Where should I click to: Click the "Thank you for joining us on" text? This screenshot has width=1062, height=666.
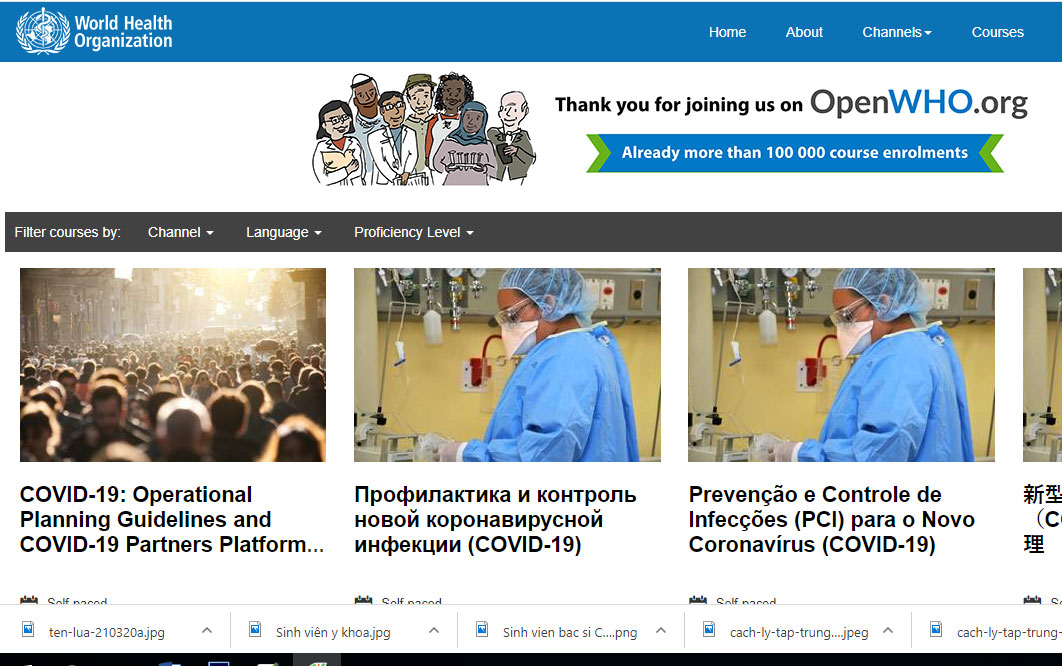point(679,105)
